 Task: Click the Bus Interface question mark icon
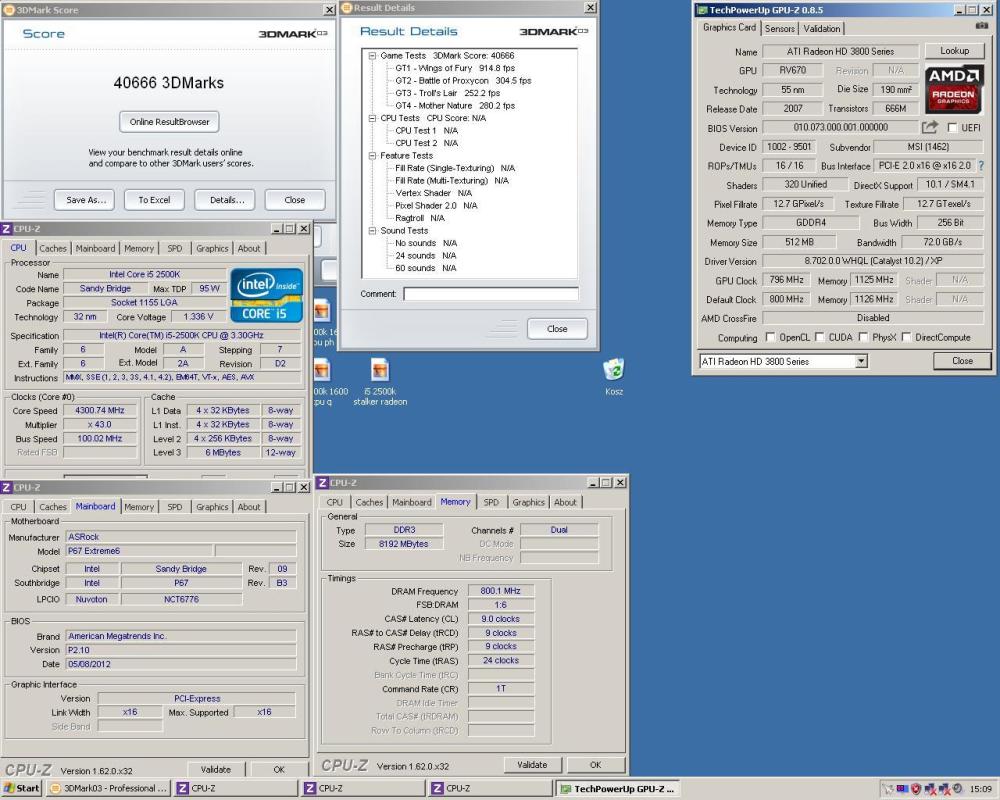[x=981, y=165]
